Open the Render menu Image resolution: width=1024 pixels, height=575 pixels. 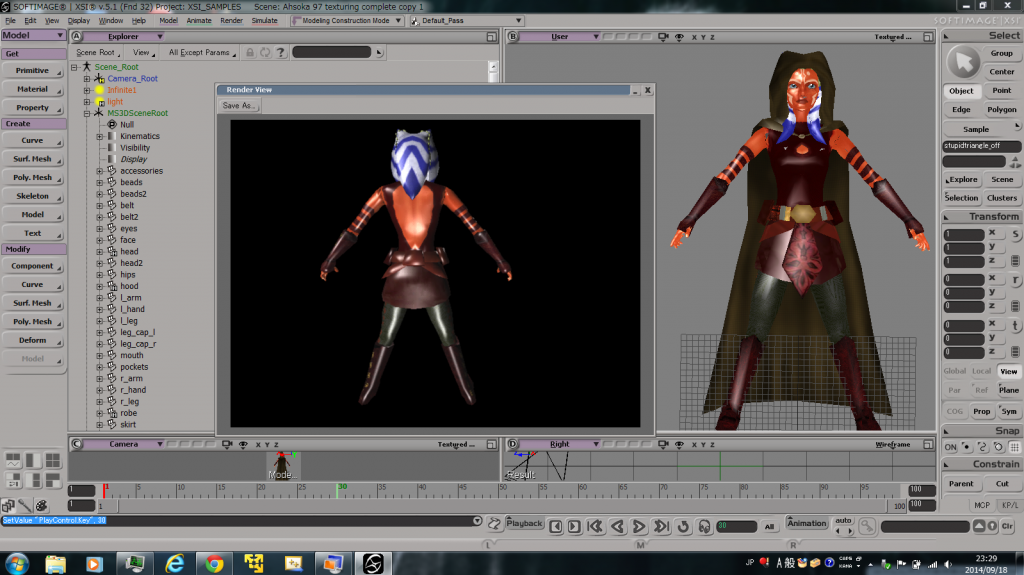pyautogui.click(x=231, y=21)
